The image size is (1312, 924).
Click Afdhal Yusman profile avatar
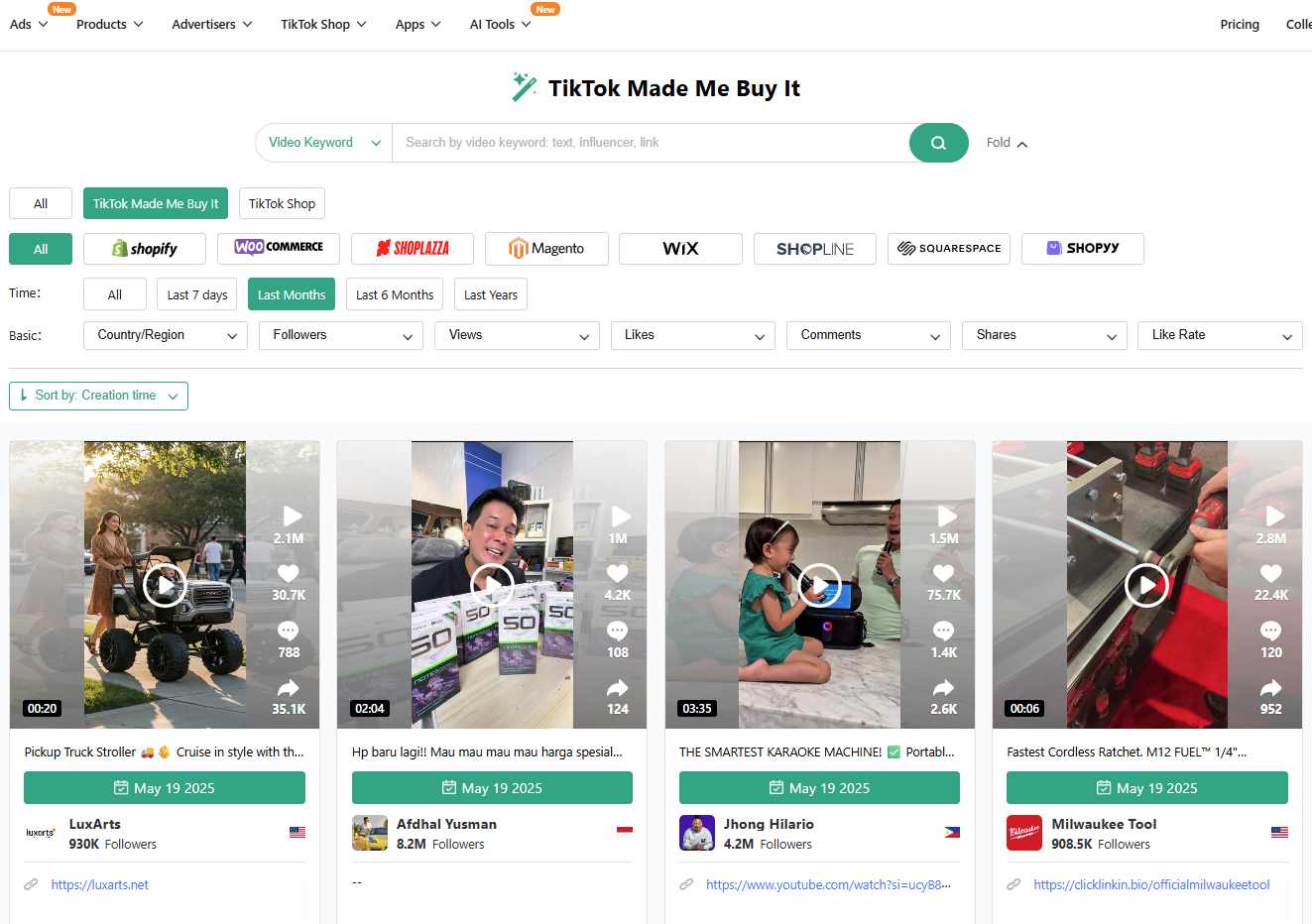tap(370, 833)
